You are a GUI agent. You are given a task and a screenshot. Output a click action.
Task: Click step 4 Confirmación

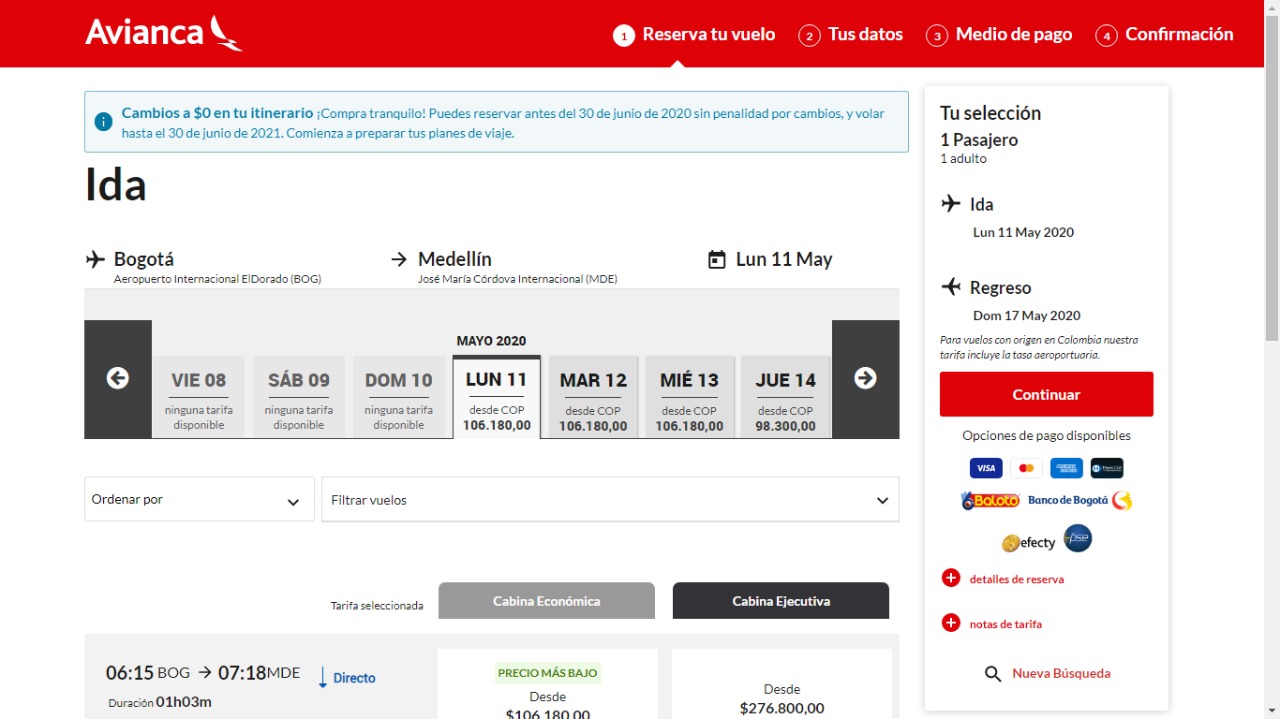[1165, 35]
